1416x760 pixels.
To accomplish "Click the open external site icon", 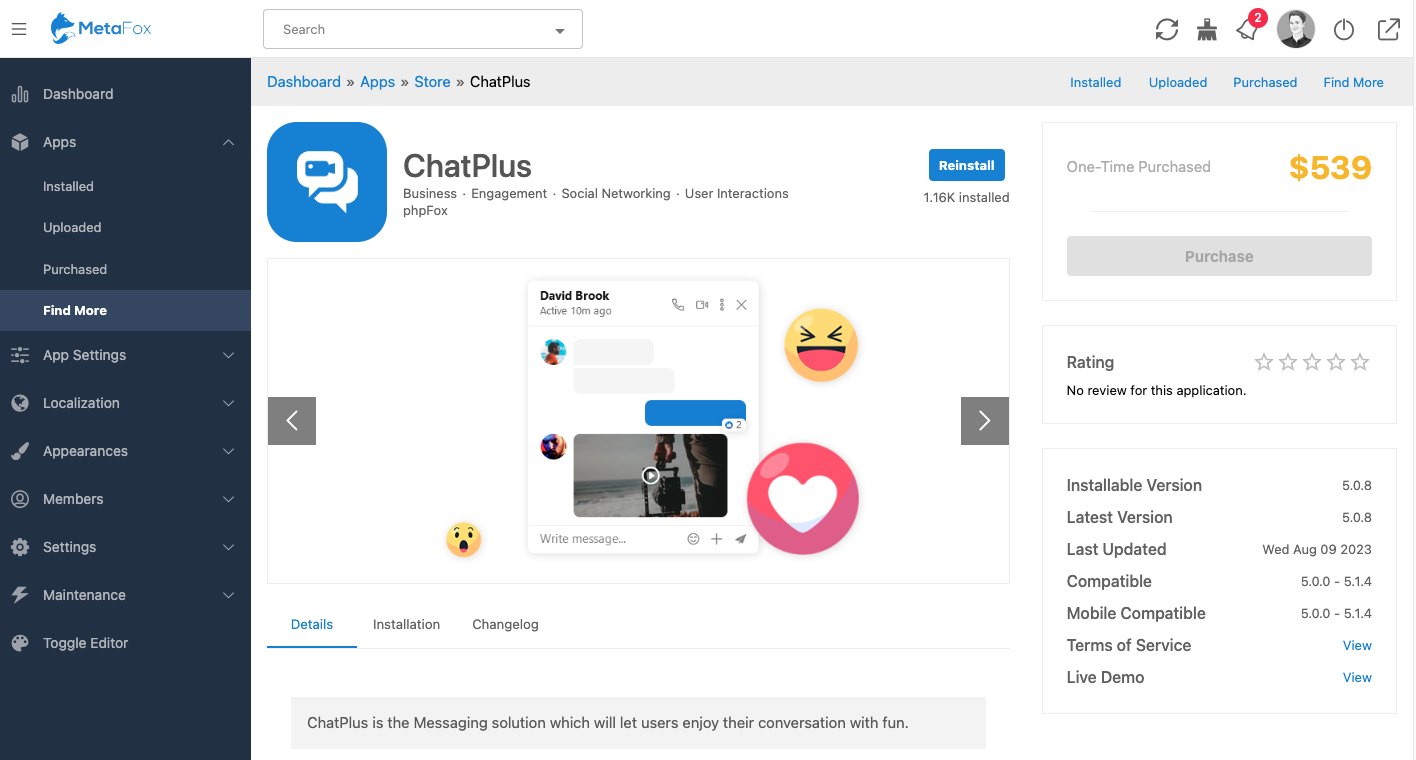I will click(1389, 30).
